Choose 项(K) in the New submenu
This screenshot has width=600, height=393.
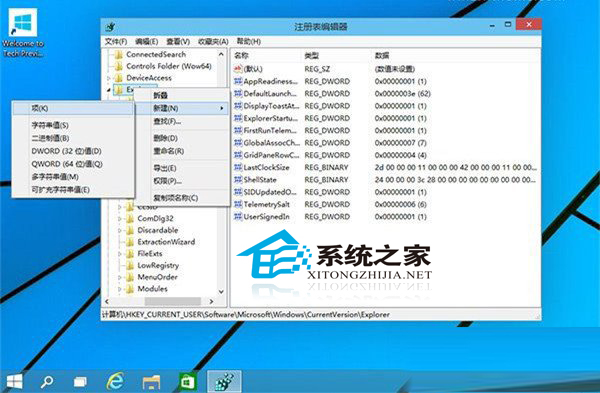coord(73,108)
